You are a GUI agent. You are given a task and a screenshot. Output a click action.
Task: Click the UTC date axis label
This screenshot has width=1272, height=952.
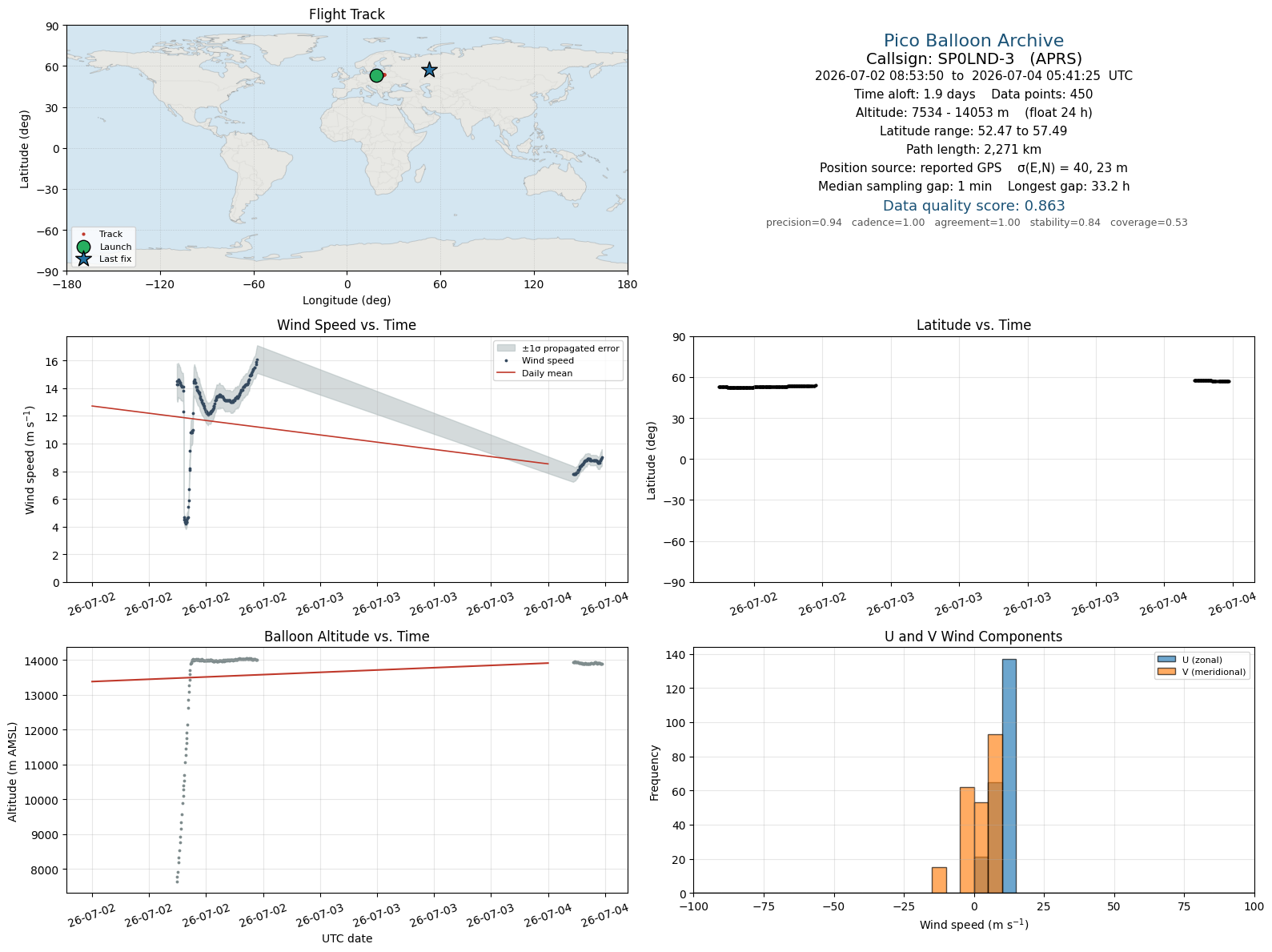347,938
